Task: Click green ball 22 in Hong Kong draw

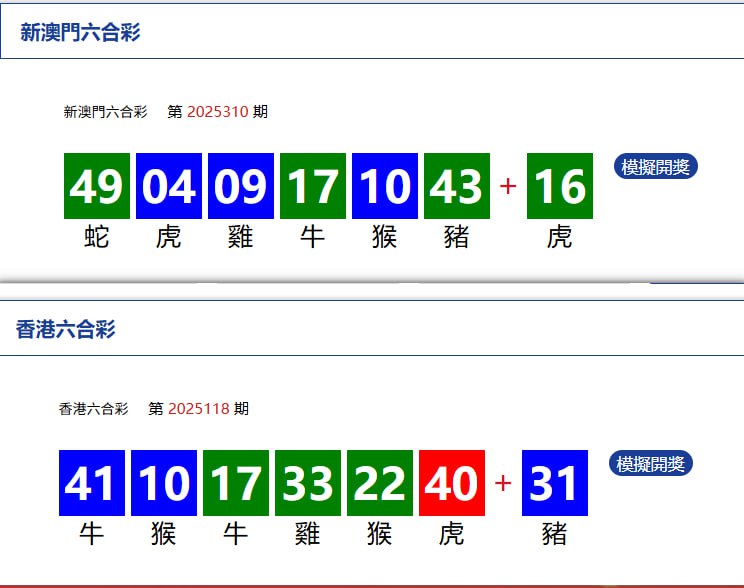Action: pyautogui.click(x=380, y=483)
